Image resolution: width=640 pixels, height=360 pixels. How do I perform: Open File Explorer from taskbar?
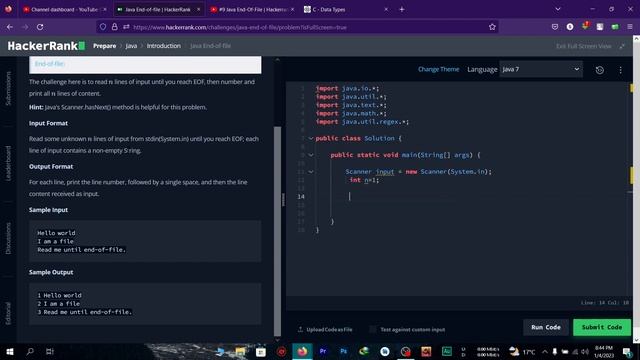[240, 351]
